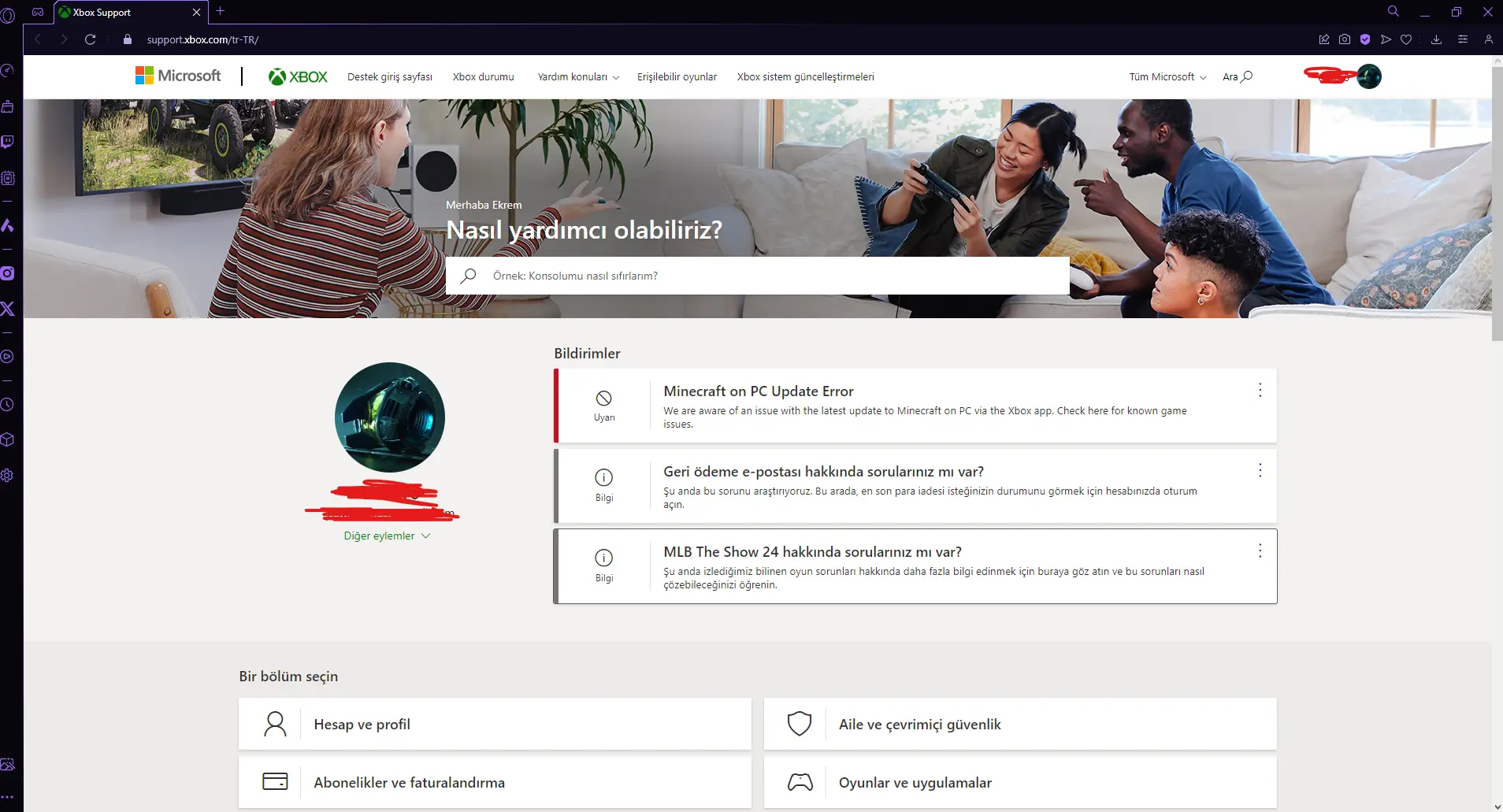Click the large profile avatar picture

pyautogui.click(x=390, y=417)
